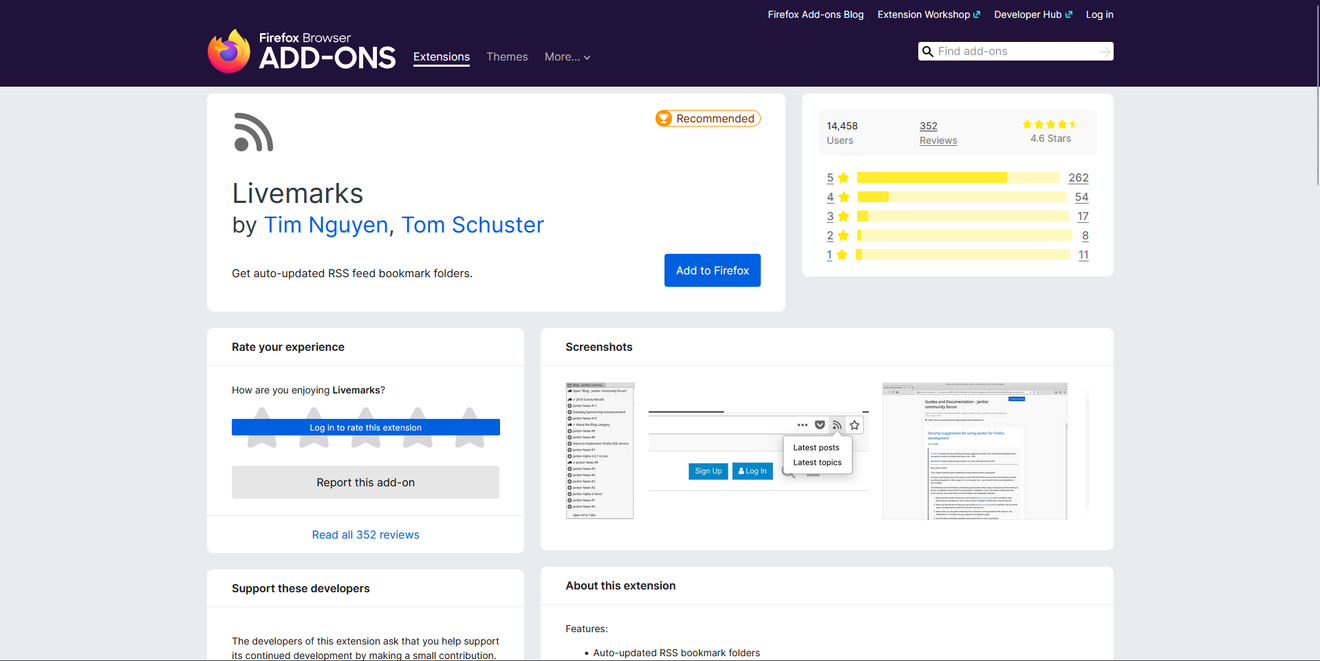Open the Latest posts popup screenshot

(x=758, y=450)
